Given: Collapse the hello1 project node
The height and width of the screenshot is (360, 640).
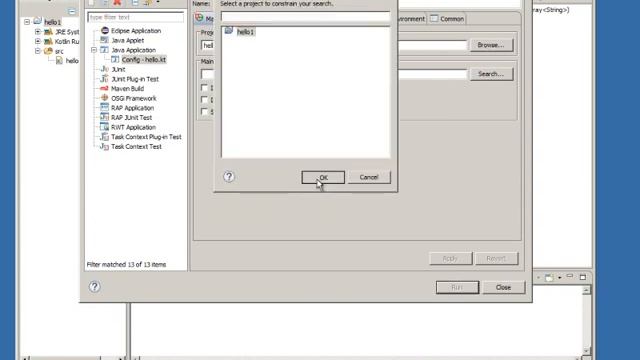Looking at the screenshot, I should 27,22.
